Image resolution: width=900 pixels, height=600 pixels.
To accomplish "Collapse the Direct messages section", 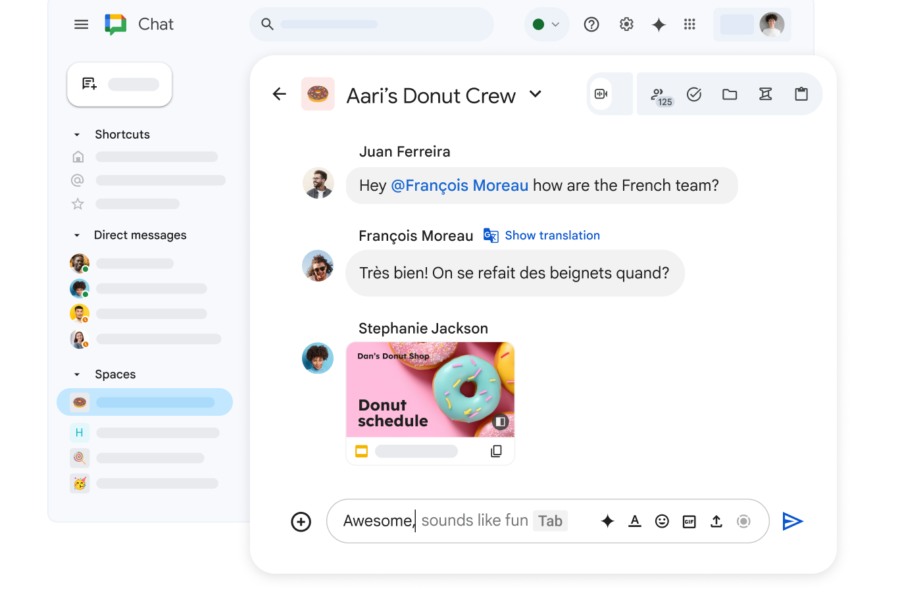I will (77, 235).
